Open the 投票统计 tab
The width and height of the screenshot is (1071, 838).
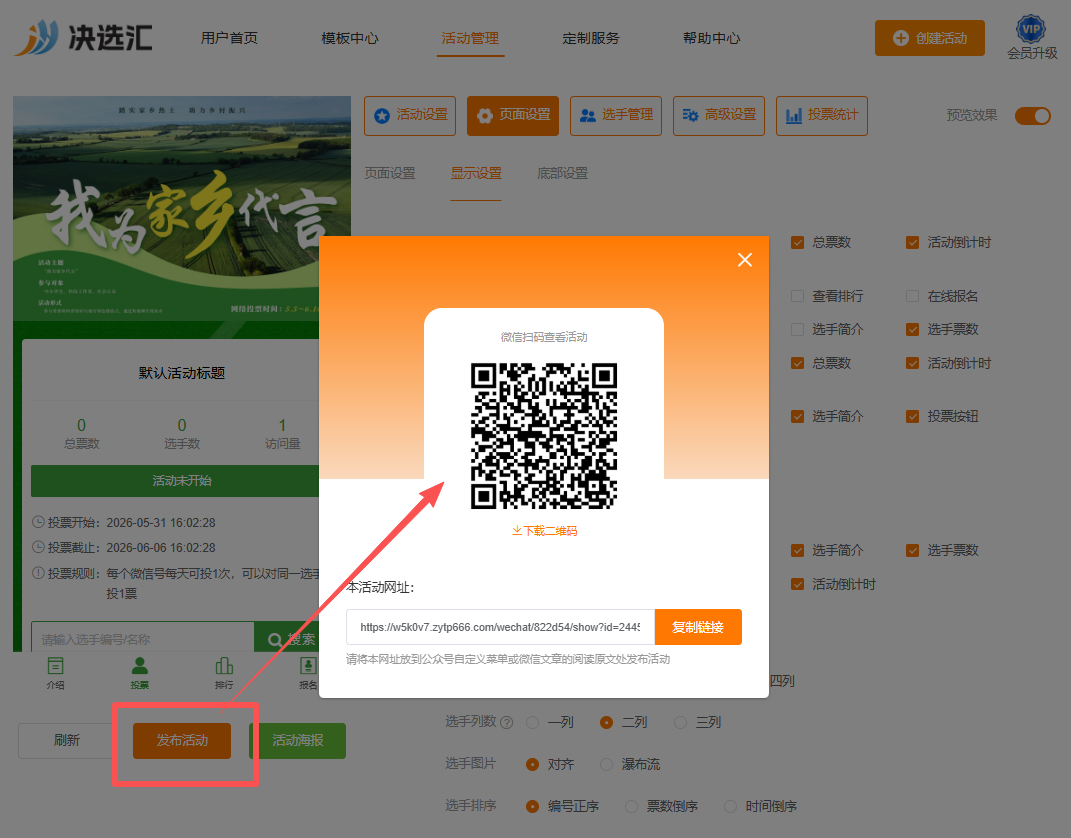click(x=822, y=115)
